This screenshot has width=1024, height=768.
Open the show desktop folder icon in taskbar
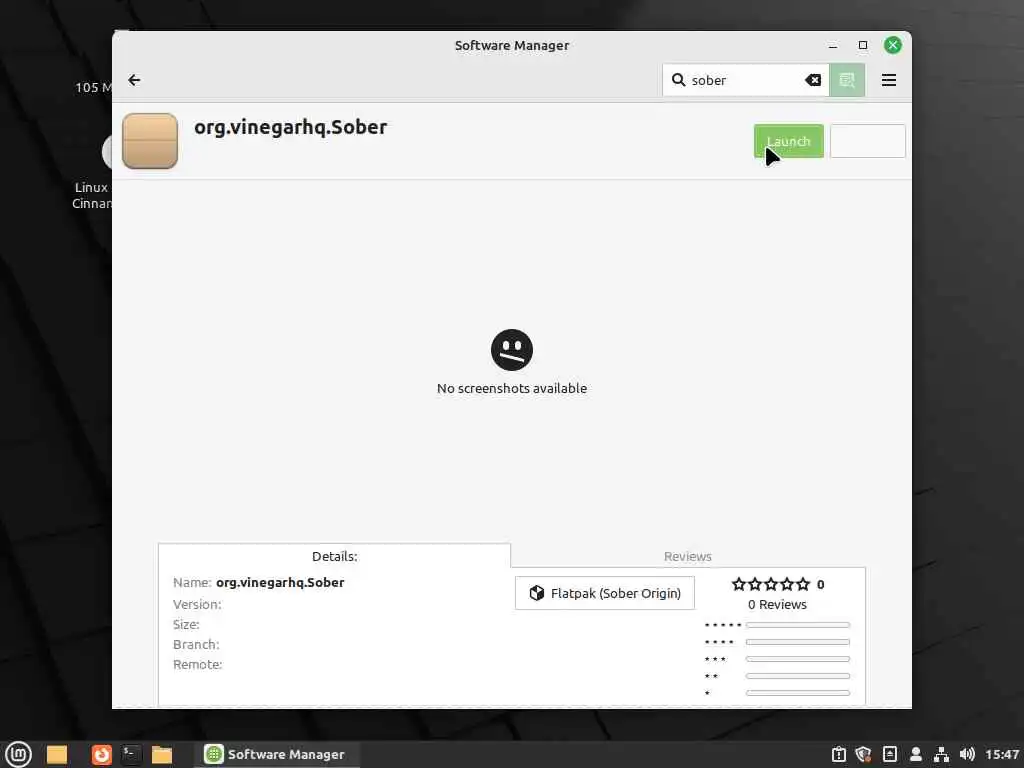click(57, 754)
